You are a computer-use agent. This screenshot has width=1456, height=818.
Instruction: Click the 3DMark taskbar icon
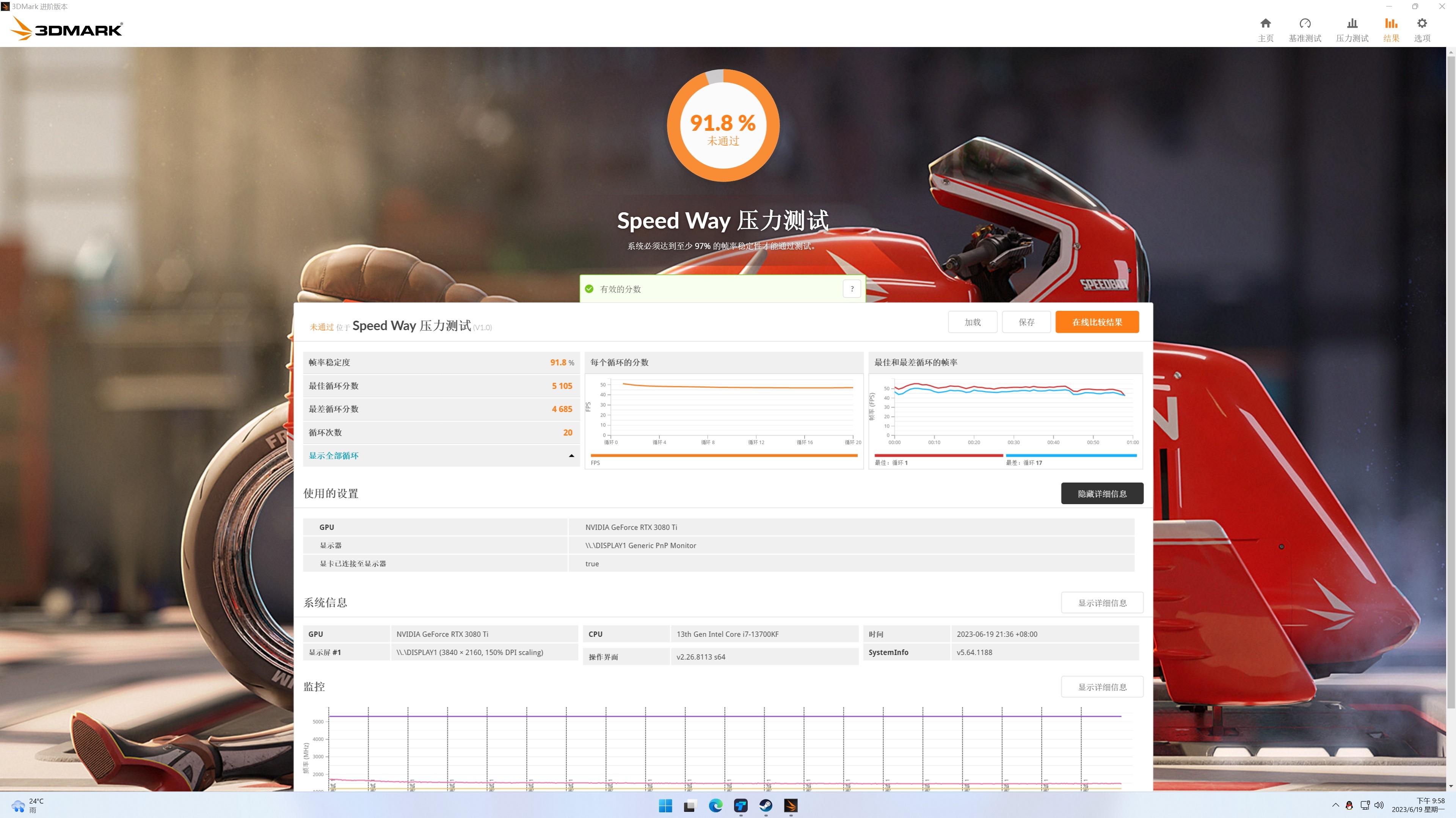(790, 805)
